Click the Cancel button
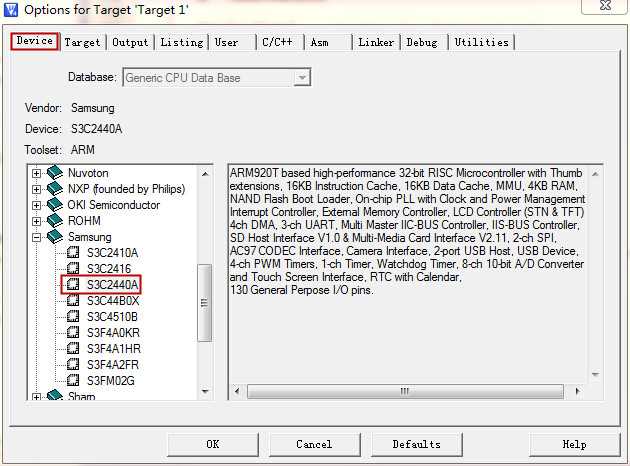This screenshot has width=630, height=466. tap(314, 444)
